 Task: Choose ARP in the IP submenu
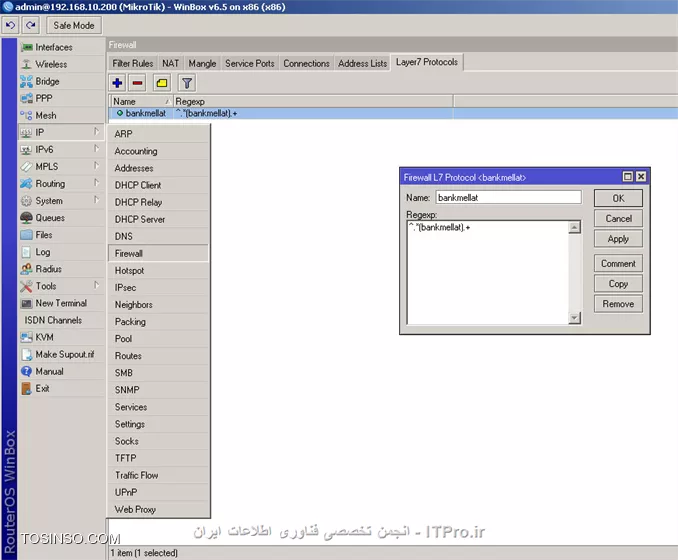point(158,134)
